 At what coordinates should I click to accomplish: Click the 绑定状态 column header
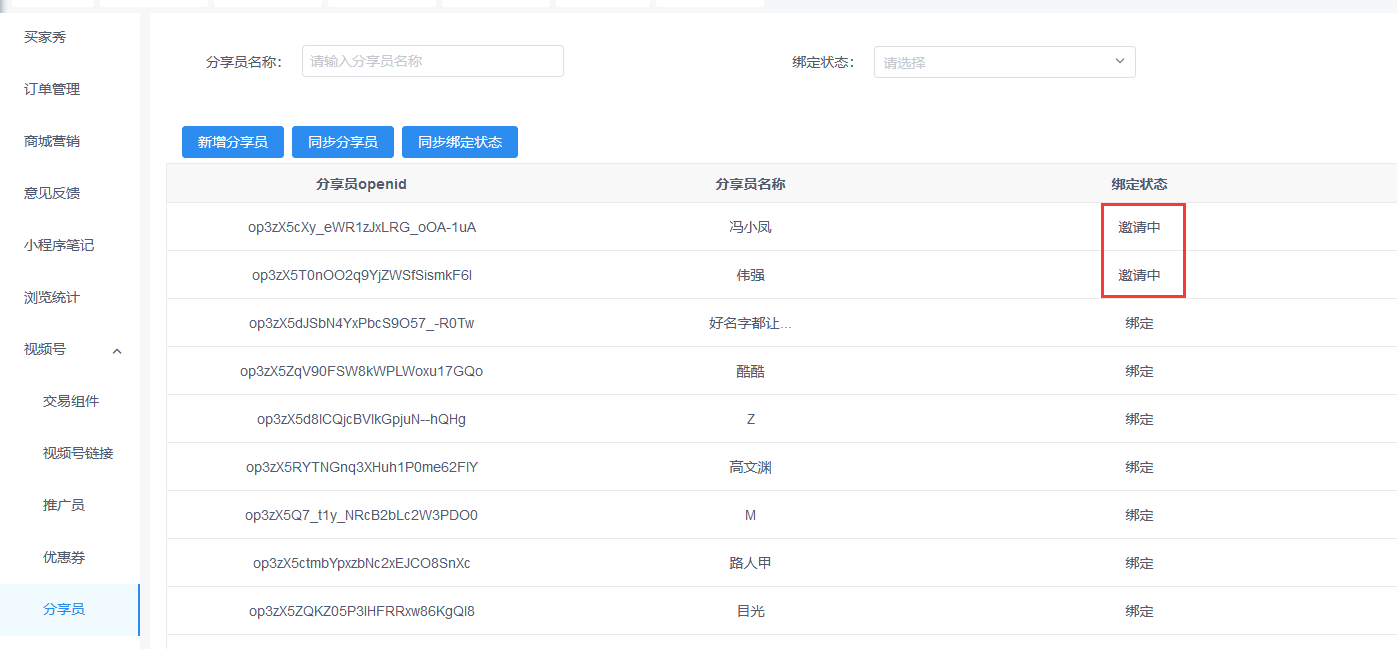[1140, 184]
